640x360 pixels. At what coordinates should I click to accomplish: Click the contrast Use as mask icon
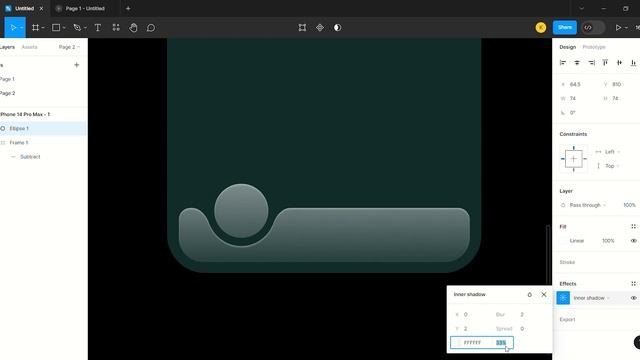(x=337, y=28)
